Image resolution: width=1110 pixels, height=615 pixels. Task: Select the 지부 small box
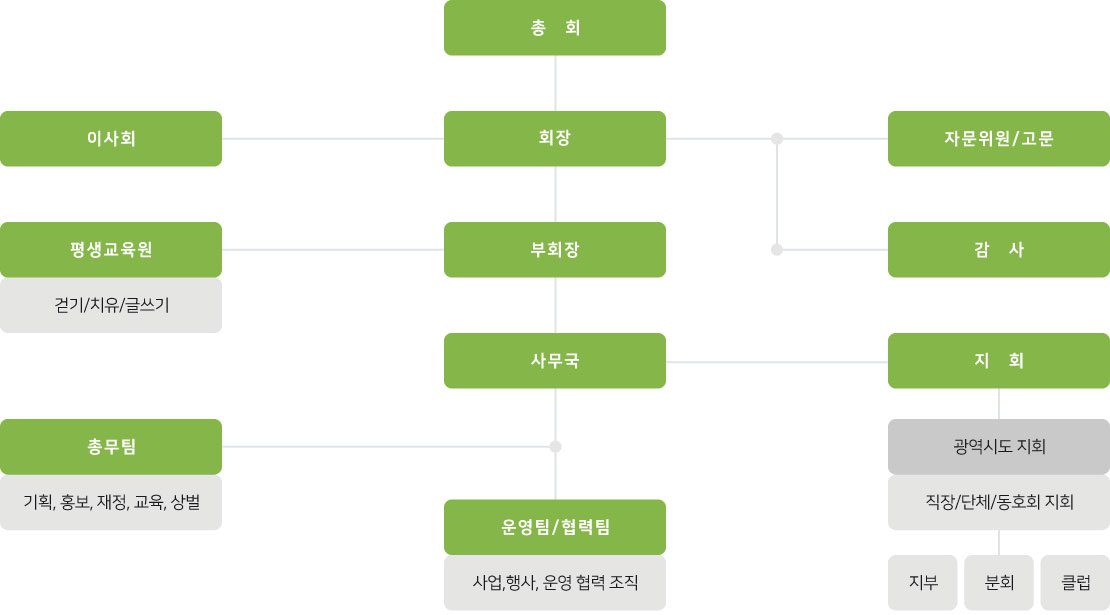coord(922,582)
